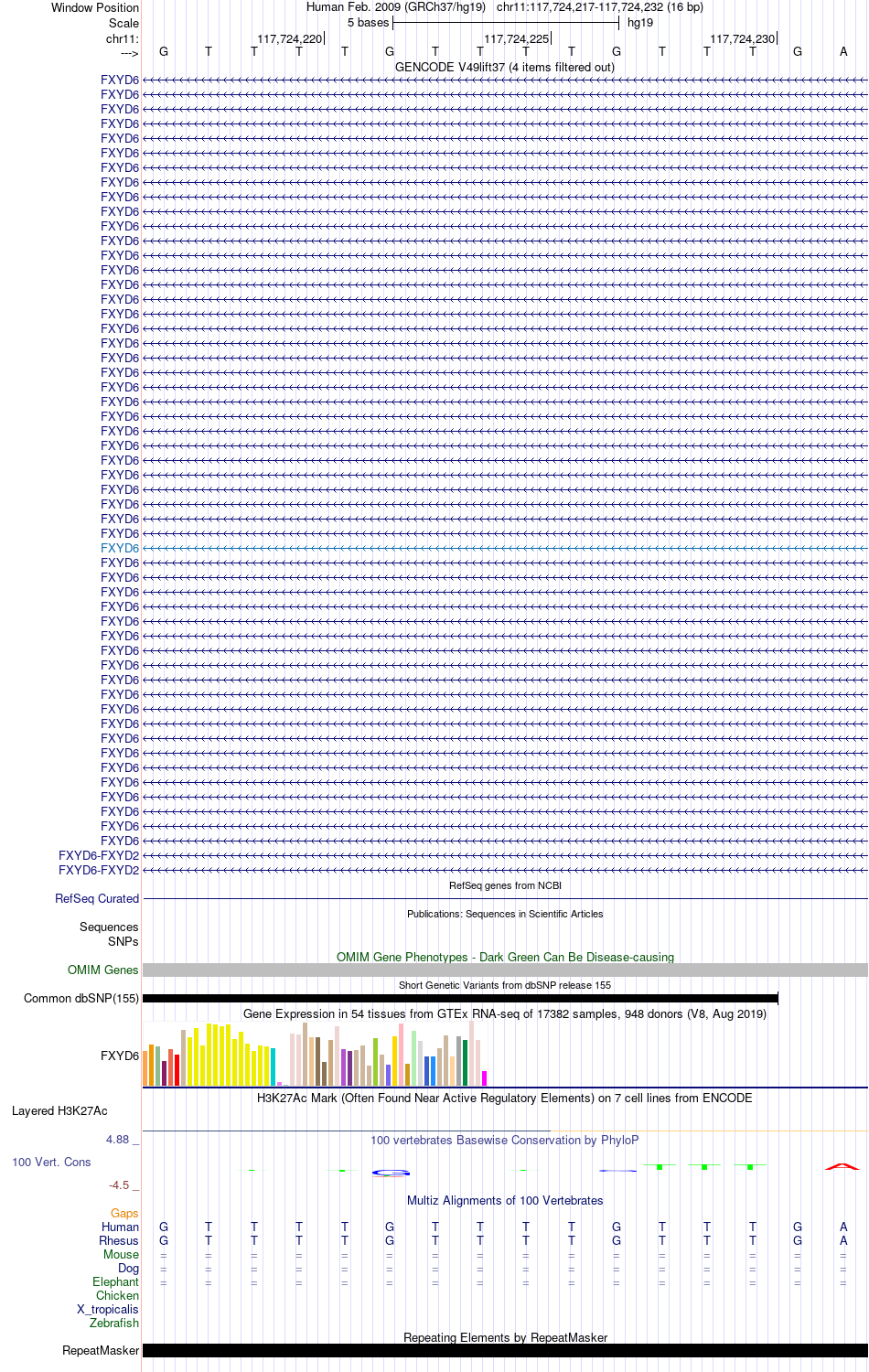Image resolution: width=869 pixels, height=1372 pixels.
Task: Click the 'Multiz Alignments of 100 Vertebrates' title
Action: 505,1200
